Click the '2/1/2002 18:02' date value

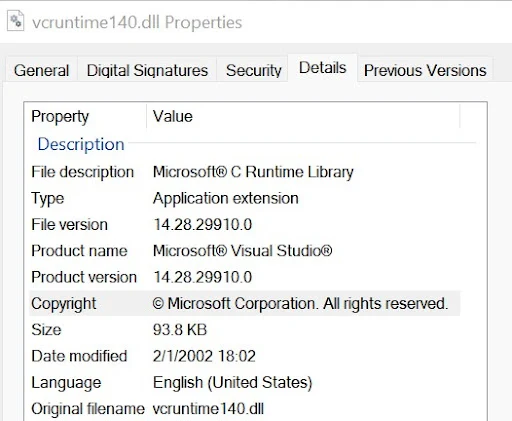pyautogui.click(x=204, y=356)
